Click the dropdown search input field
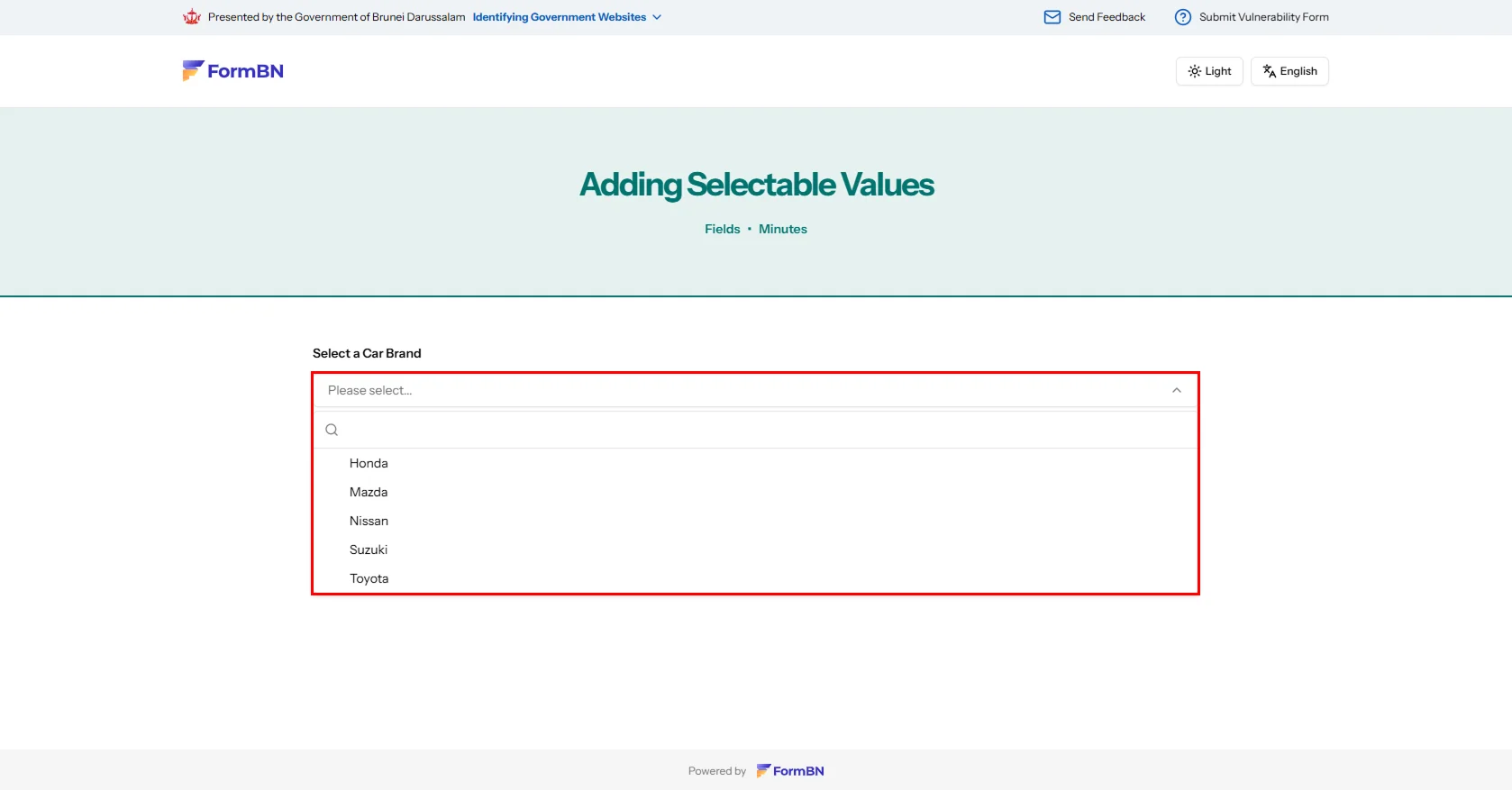1512x790 pixels. tap(757, 430)
